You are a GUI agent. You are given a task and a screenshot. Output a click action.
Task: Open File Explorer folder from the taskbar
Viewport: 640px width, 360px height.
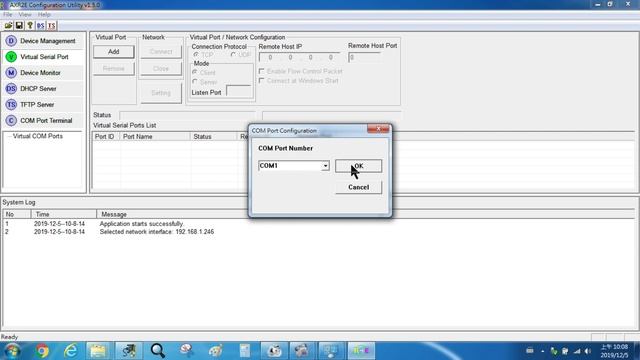click(98, 351)
